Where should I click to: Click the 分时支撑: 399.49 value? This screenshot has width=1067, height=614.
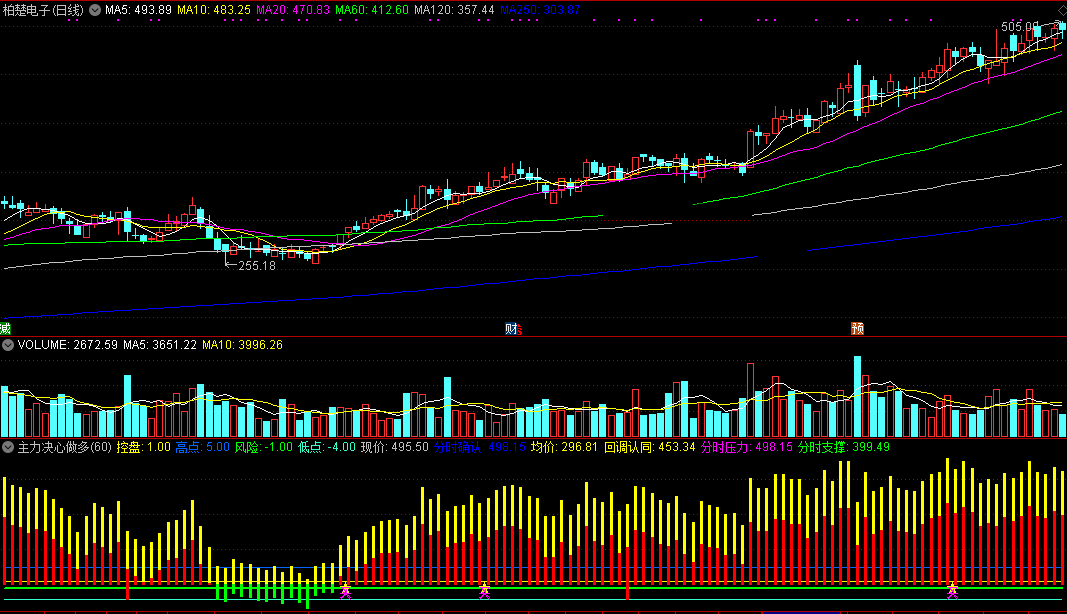tap(844, 447)
